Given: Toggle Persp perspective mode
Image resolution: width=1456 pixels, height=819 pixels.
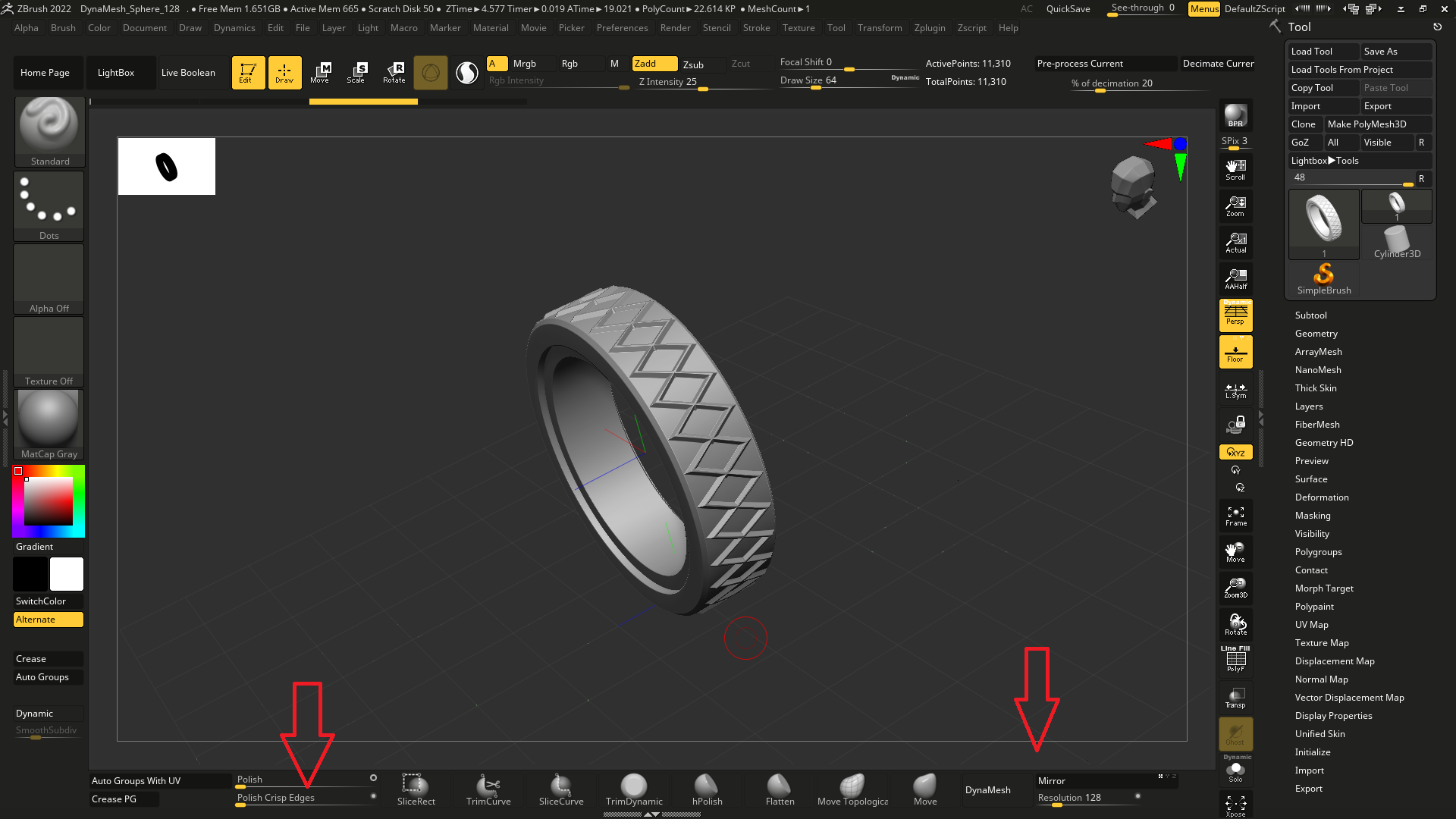Looking at the screenshot, I should 1235,315.
